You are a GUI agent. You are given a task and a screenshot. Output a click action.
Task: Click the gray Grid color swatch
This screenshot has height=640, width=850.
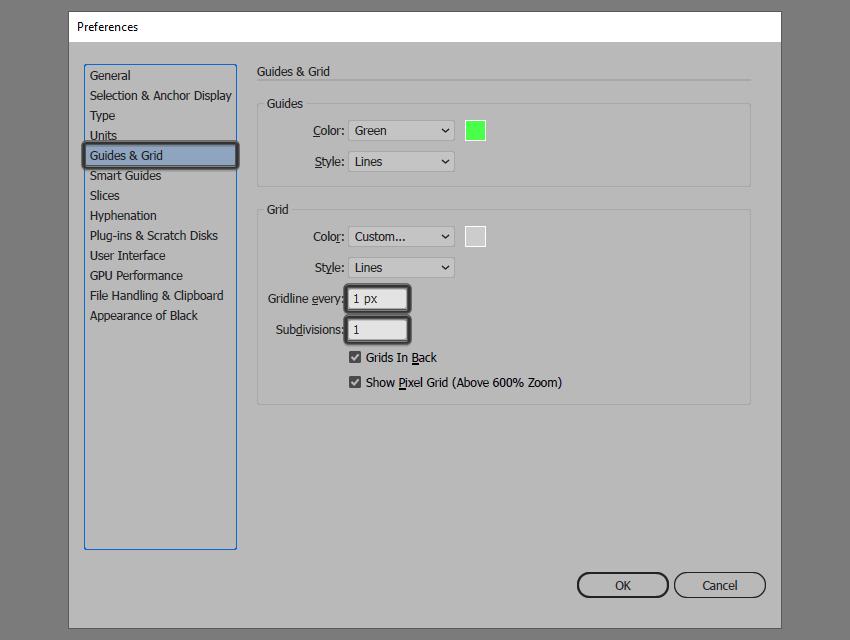tap(475, 236)
